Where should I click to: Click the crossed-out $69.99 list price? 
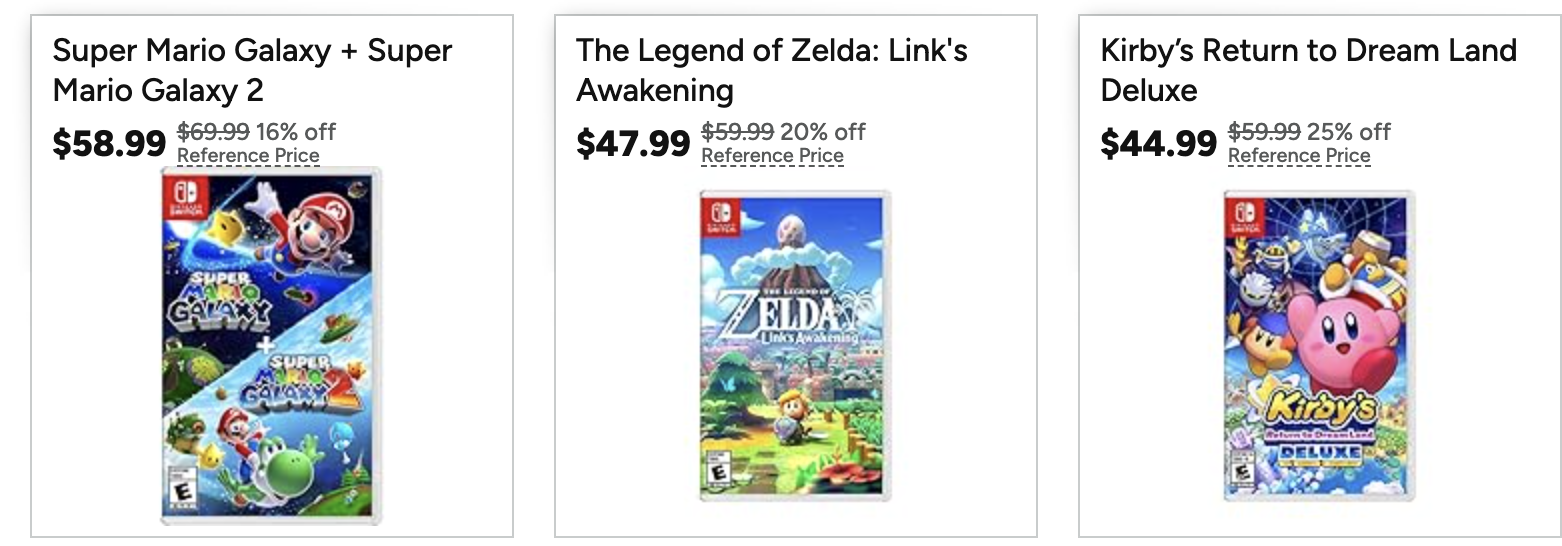[x=213, y=132]
